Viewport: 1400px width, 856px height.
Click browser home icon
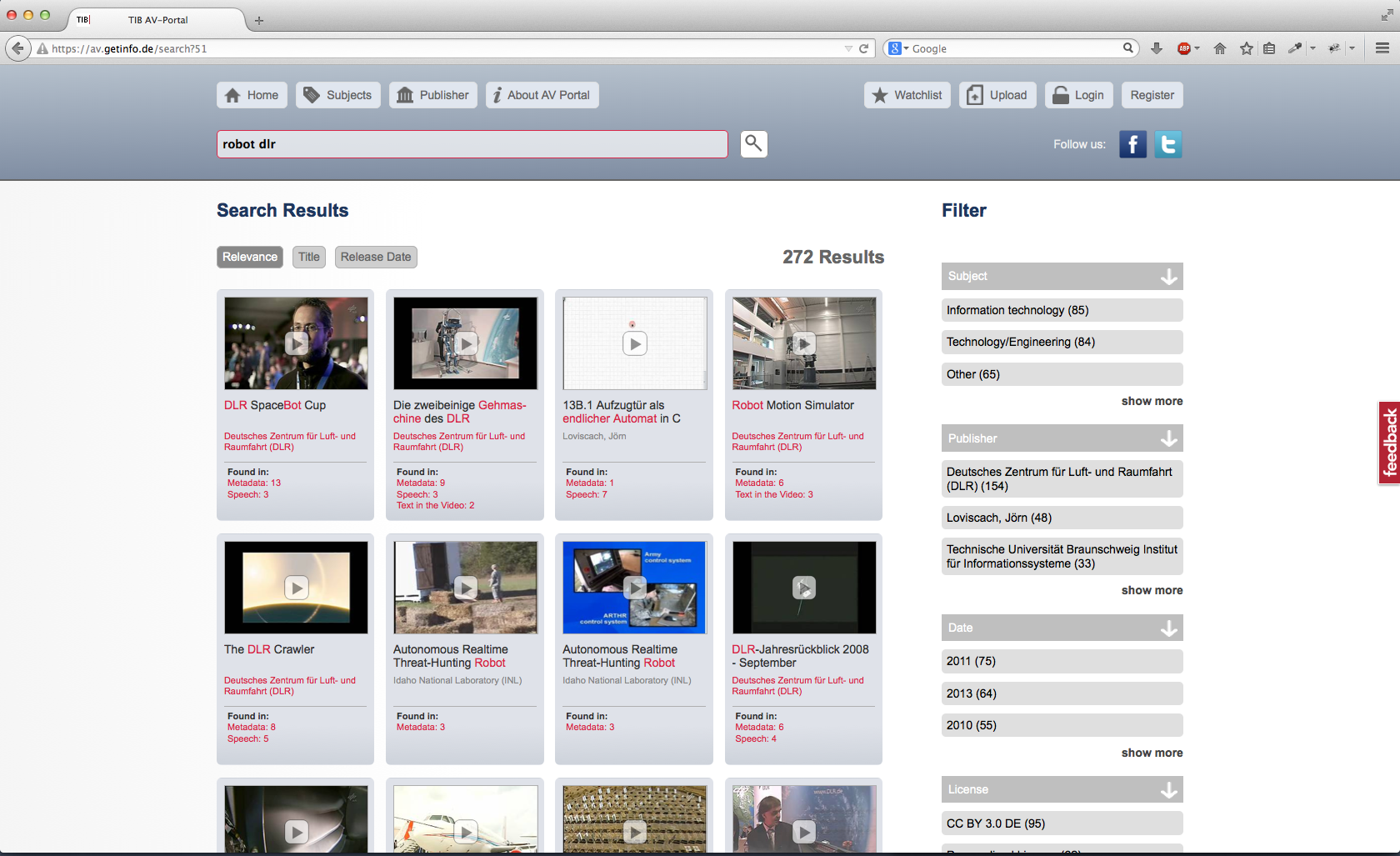[1220, 48]
